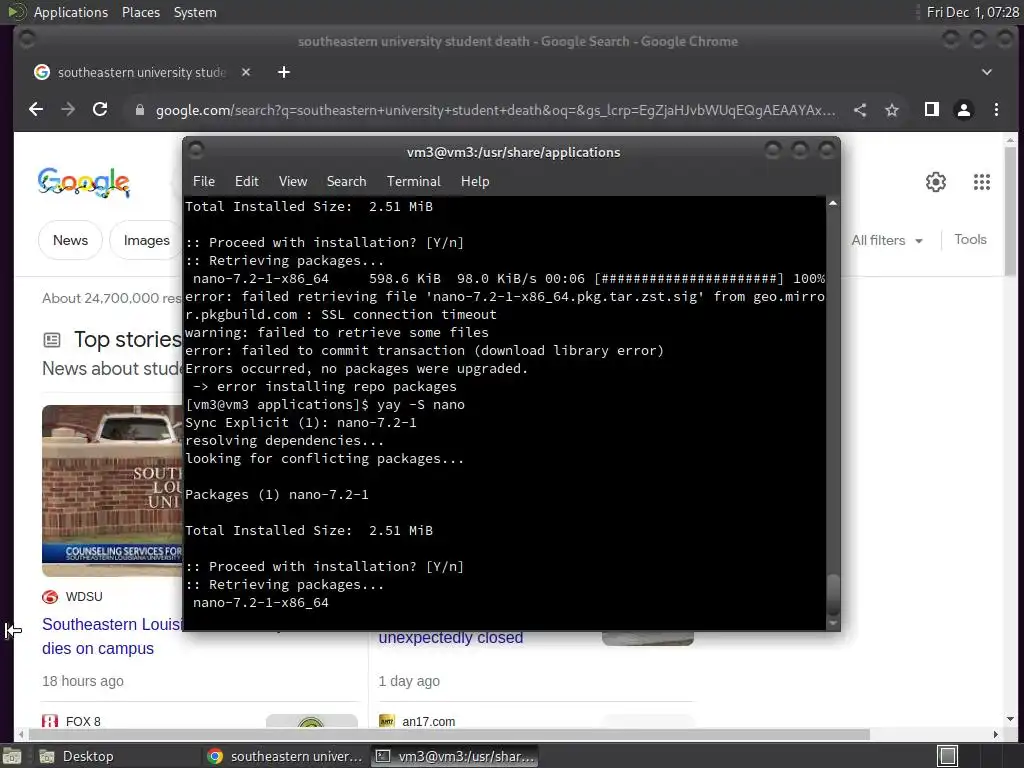Open the Tools option in Google
Screen dimensions: 1024x768
pos(970,240)
